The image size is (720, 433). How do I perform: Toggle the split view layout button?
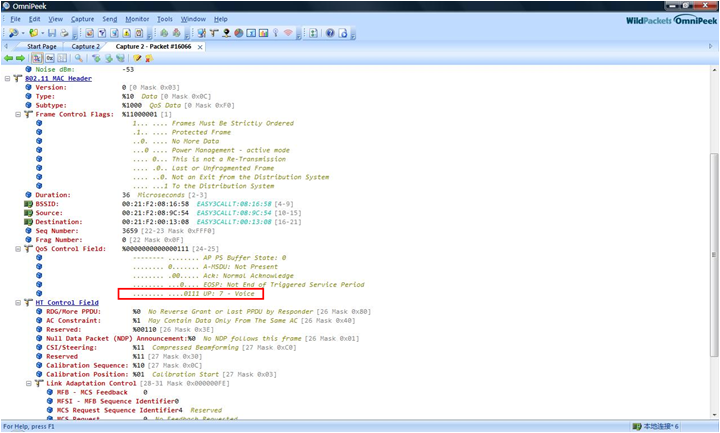click(x=62, y=58)
